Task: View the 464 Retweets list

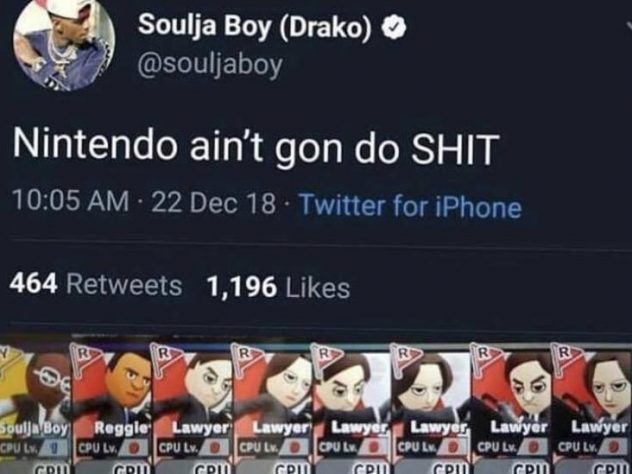Action: pyautogui.click(x=96, y=285)
